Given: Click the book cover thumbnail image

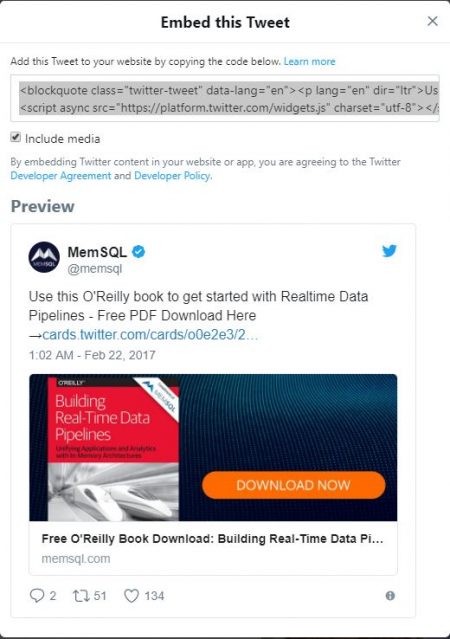Looking at the screenshot, I should [x=113, y=449].
